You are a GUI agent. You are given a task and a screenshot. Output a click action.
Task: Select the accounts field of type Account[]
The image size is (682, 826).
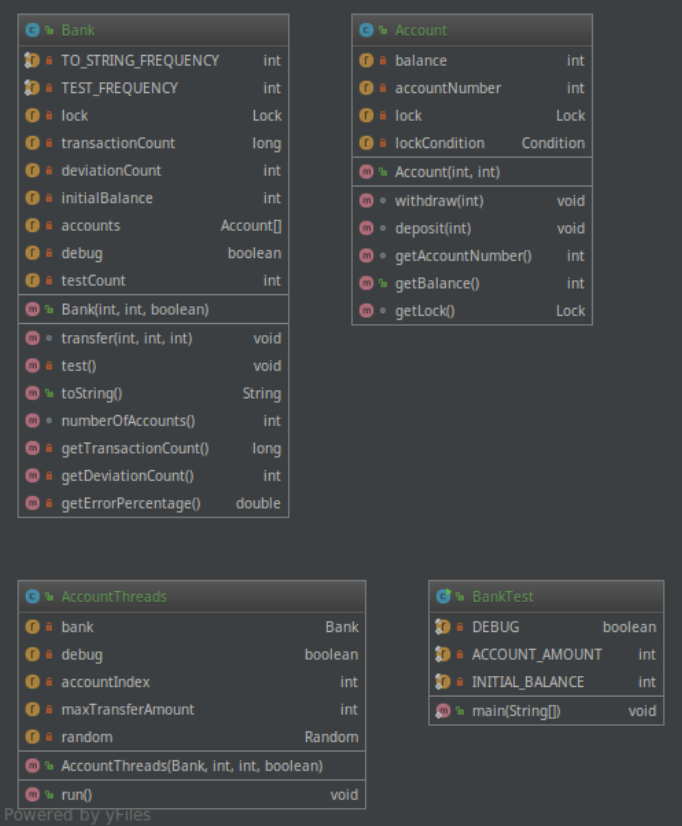coord(153,225)
